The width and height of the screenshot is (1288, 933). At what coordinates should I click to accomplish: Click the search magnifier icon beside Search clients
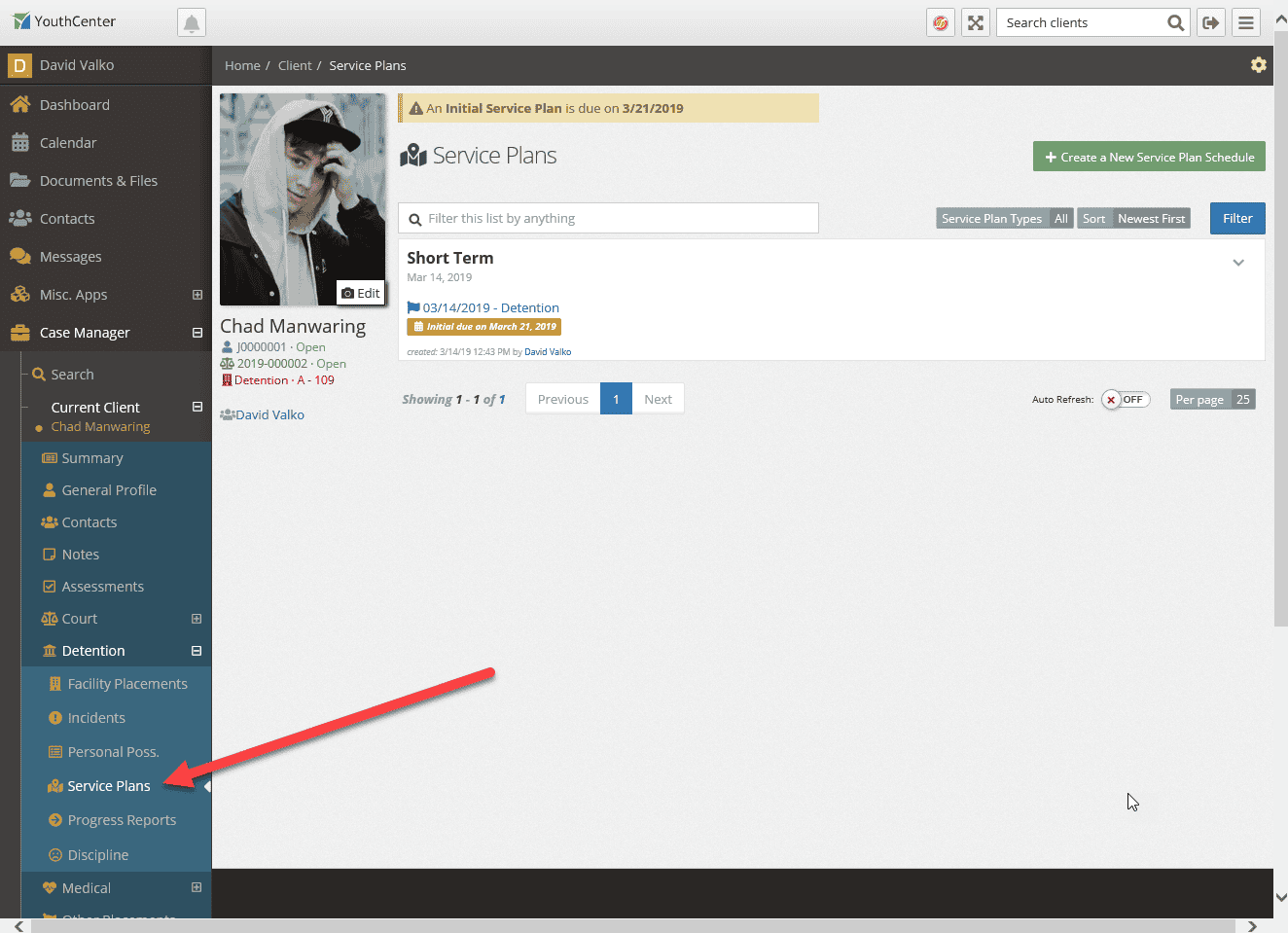point(1175,22)
